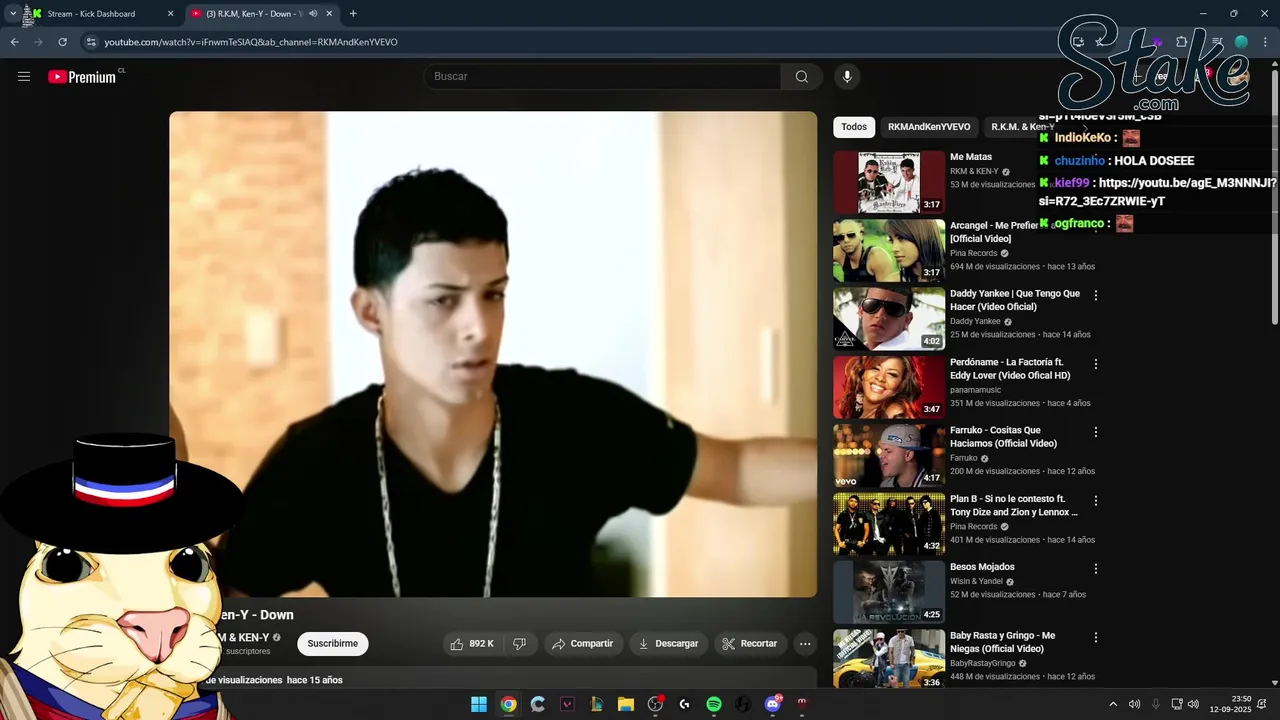The image size is (1280, 720).
Task: Open Logitech G HUB from the taskbar
Action: point(684,704)
